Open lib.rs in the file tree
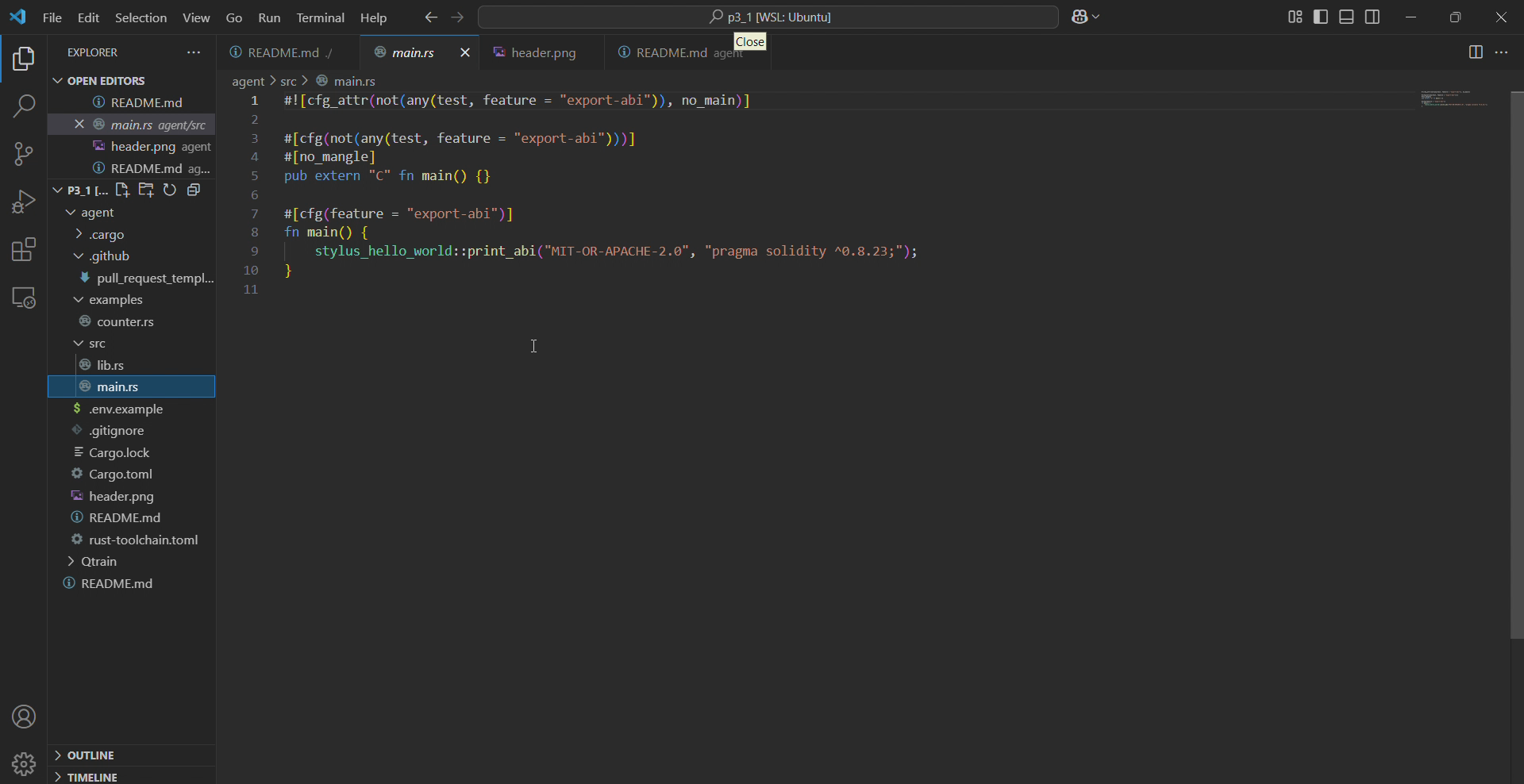The width and height of the screenshot is (1524, 784). (132, 365)
